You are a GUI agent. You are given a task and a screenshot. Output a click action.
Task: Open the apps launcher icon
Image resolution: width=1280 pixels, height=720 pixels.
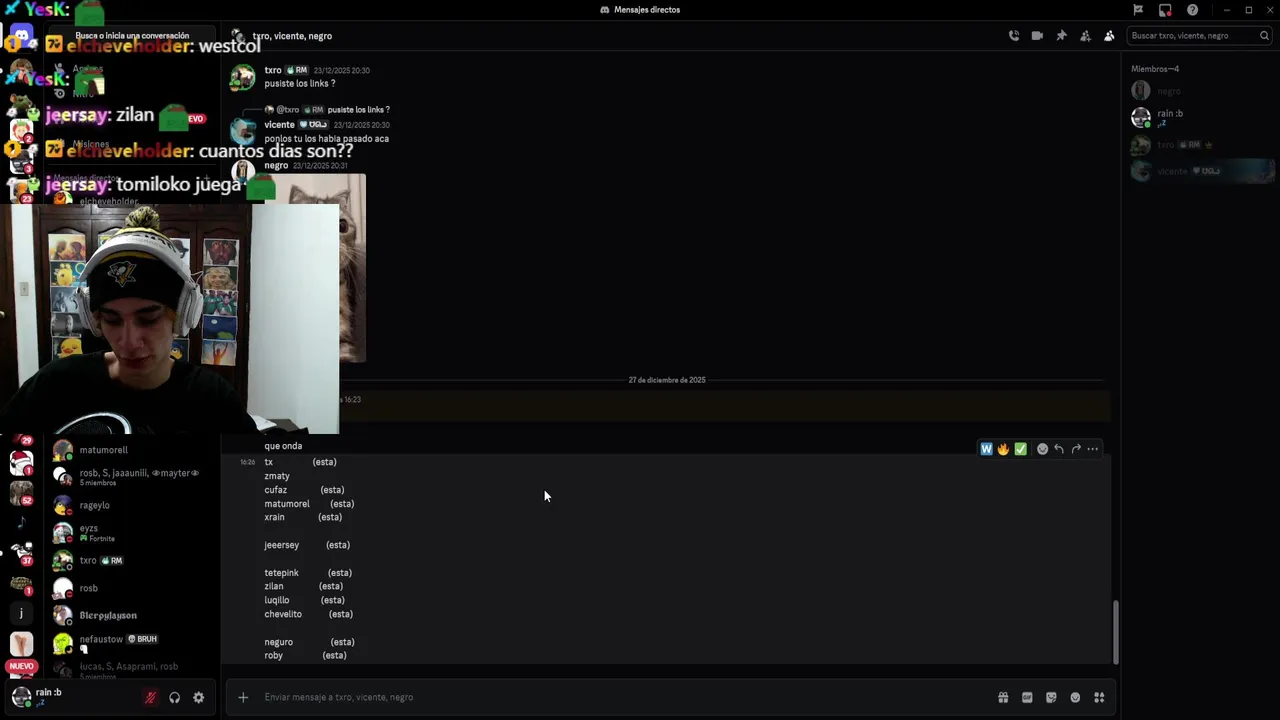1099,698
